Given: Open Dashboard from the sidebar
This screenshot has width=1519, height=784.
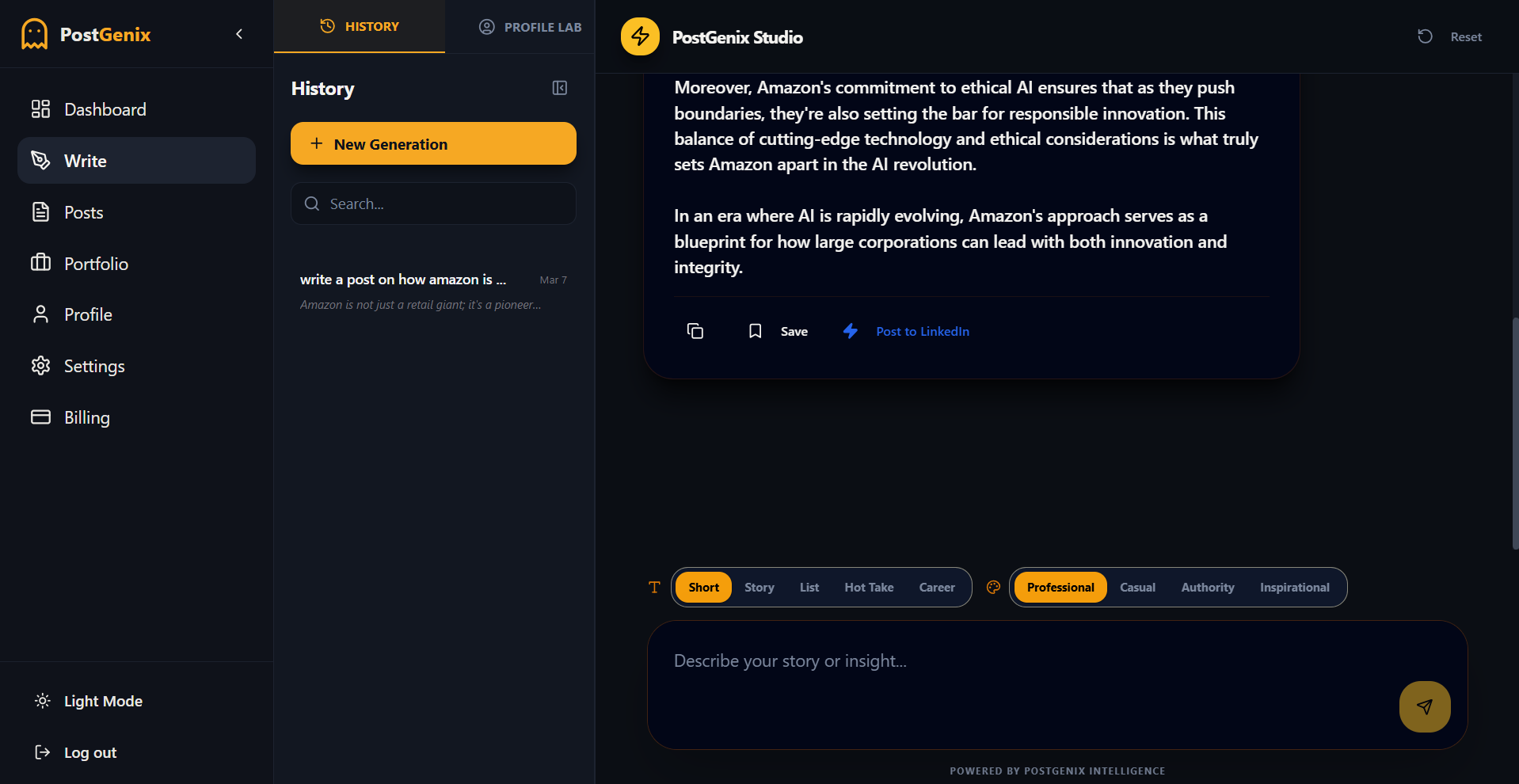Looking at the screenshot, I should [105, 109].
